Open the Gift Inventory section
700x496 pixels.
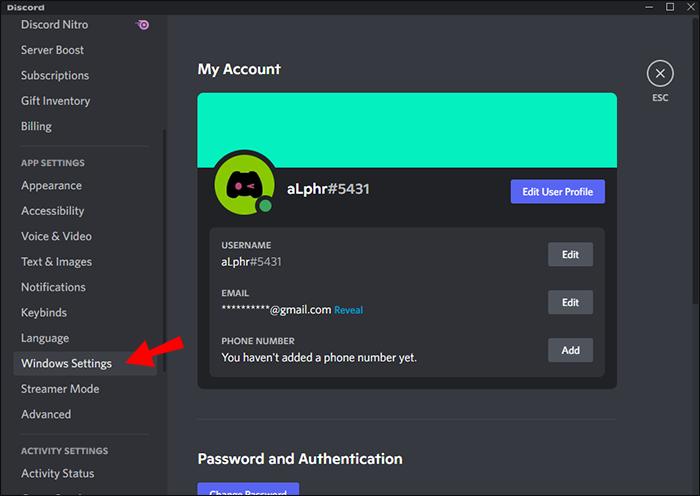pos(56,101)
